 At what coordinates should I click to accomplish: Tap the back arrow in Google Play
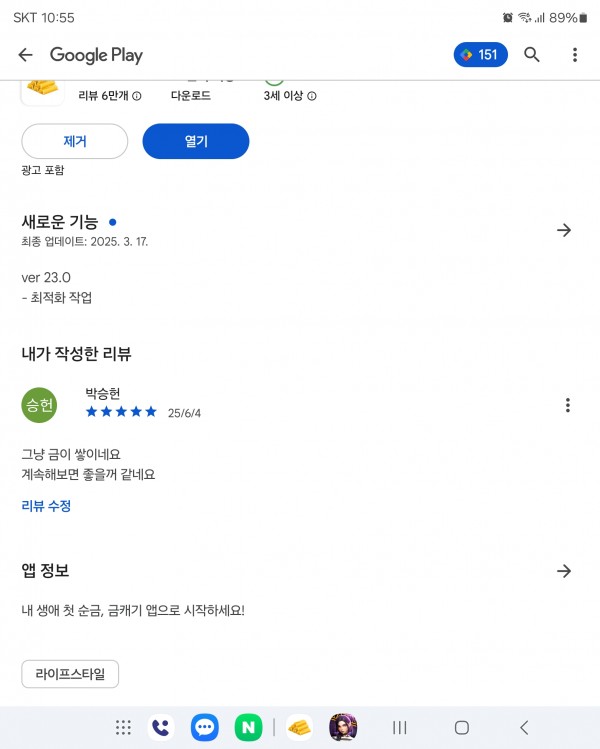coord(25,55)
